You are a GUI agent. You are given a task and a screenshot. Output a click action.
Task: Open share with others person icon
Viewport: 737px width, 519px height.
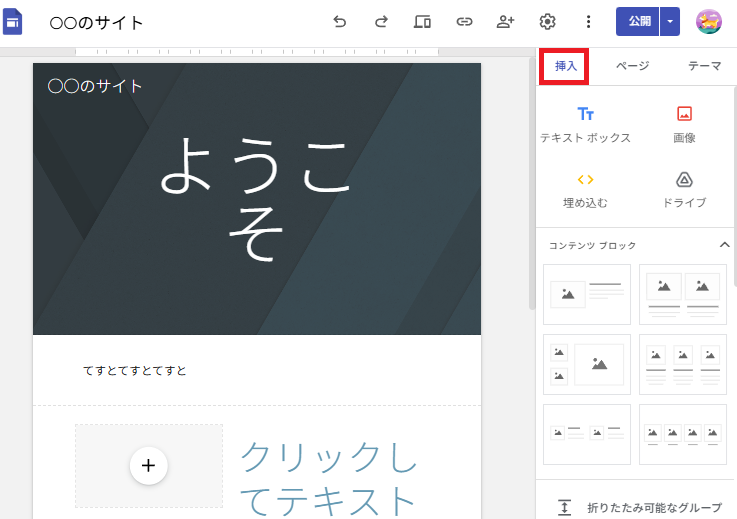click(x=505, y=22)
